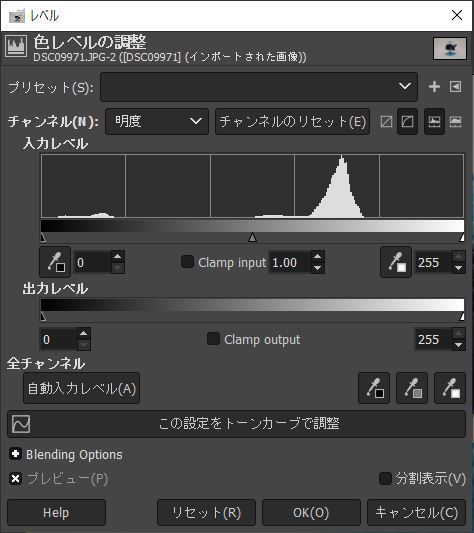Toggle the プレビュー(P) checkbox

click(16, 479)
